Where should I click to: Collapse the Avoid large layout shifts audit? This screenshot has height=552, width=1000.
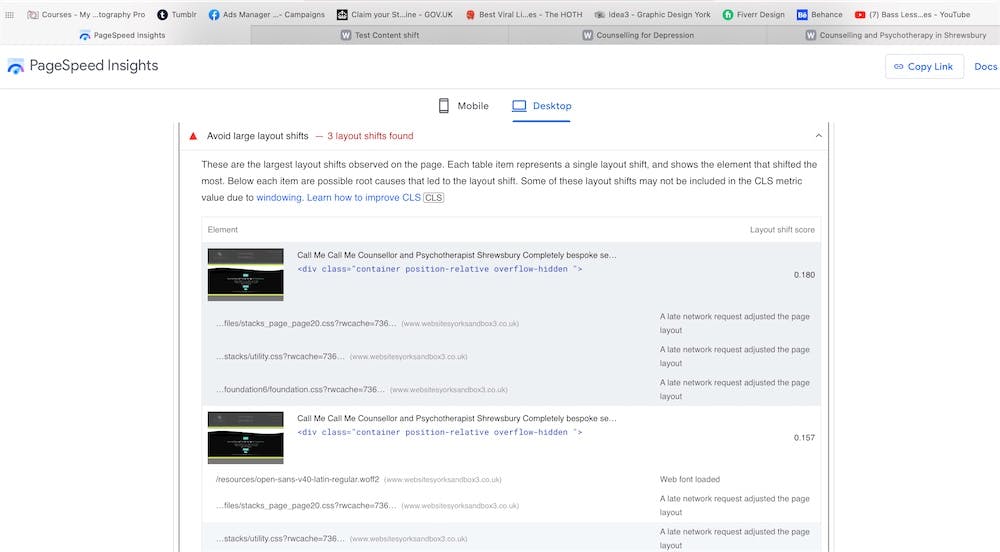(819, 136)
